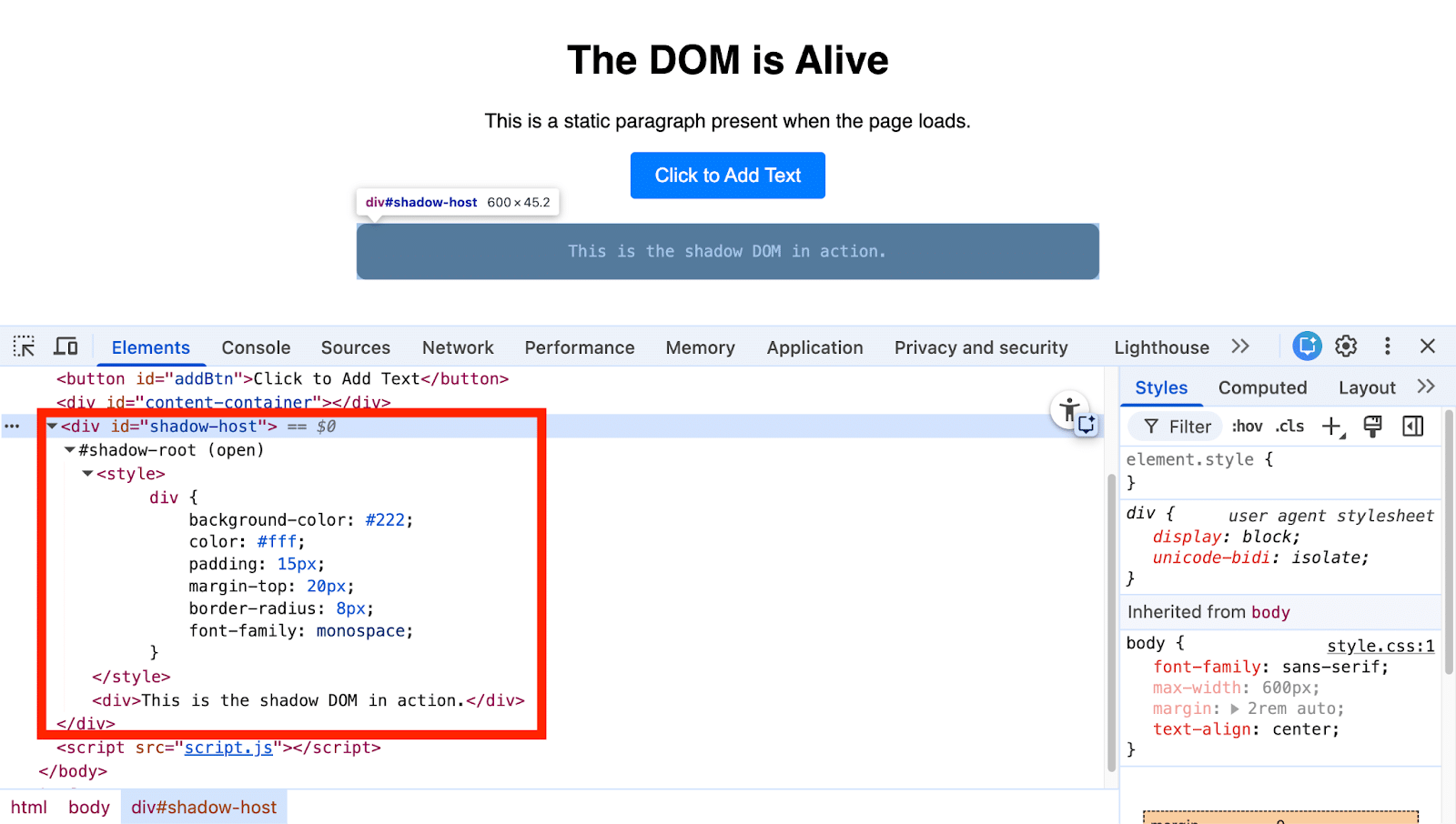Open the style.css:1 source link
1456x824 pixels.
(x=1380, y=646)
